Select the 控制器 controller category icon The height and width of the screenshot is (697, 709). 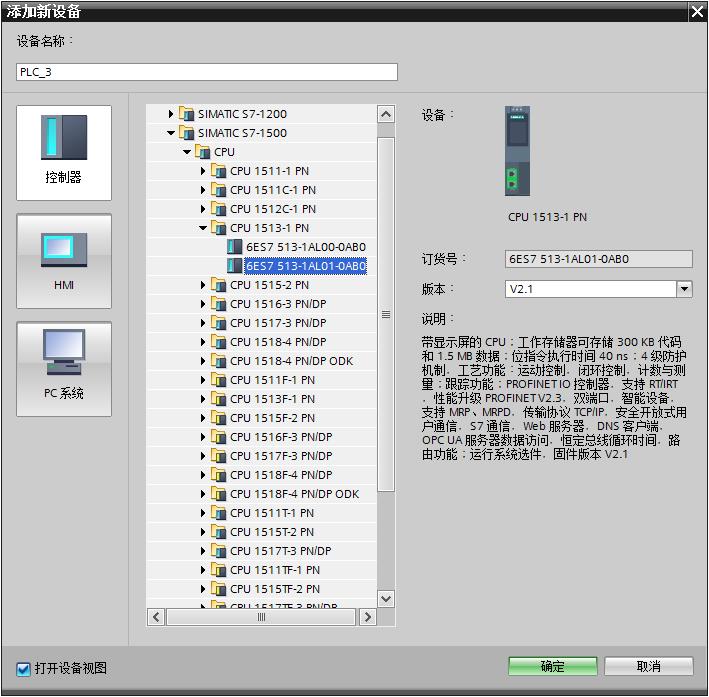[x=64, y=153]
